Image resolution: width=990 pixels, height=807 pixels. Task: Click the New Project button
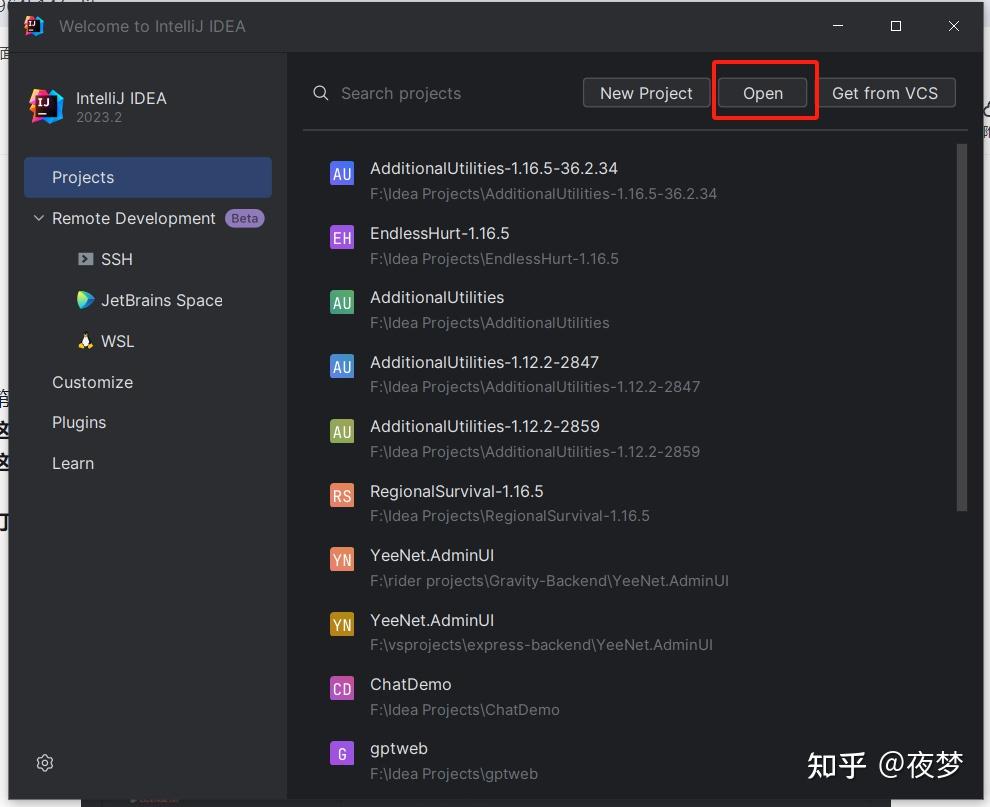click(646, 92)
